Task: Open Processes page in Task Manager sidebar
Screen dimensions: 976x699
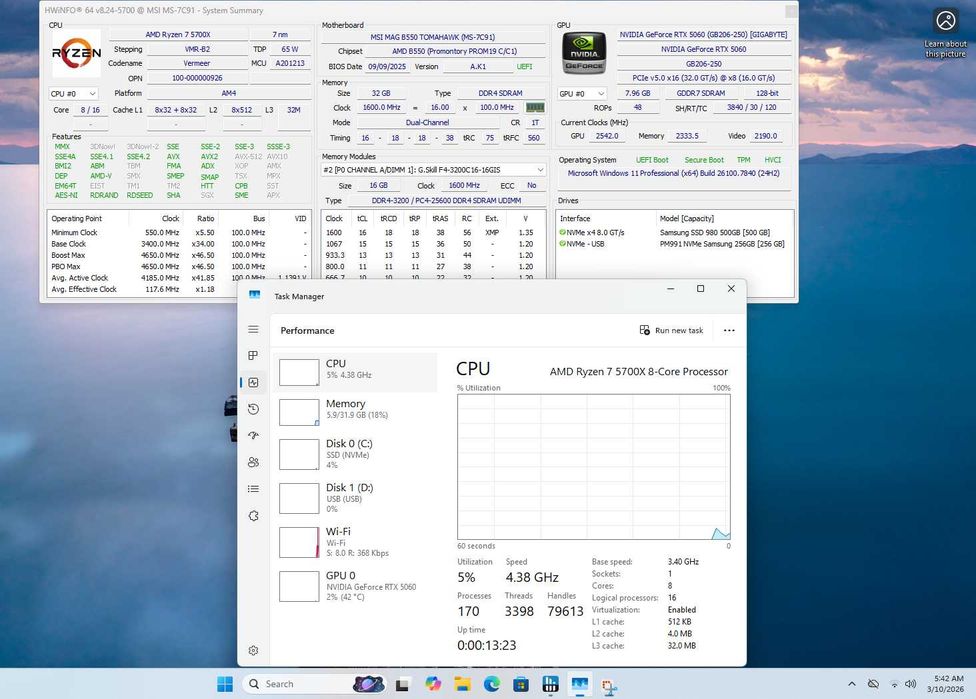Action: (253, 355)
